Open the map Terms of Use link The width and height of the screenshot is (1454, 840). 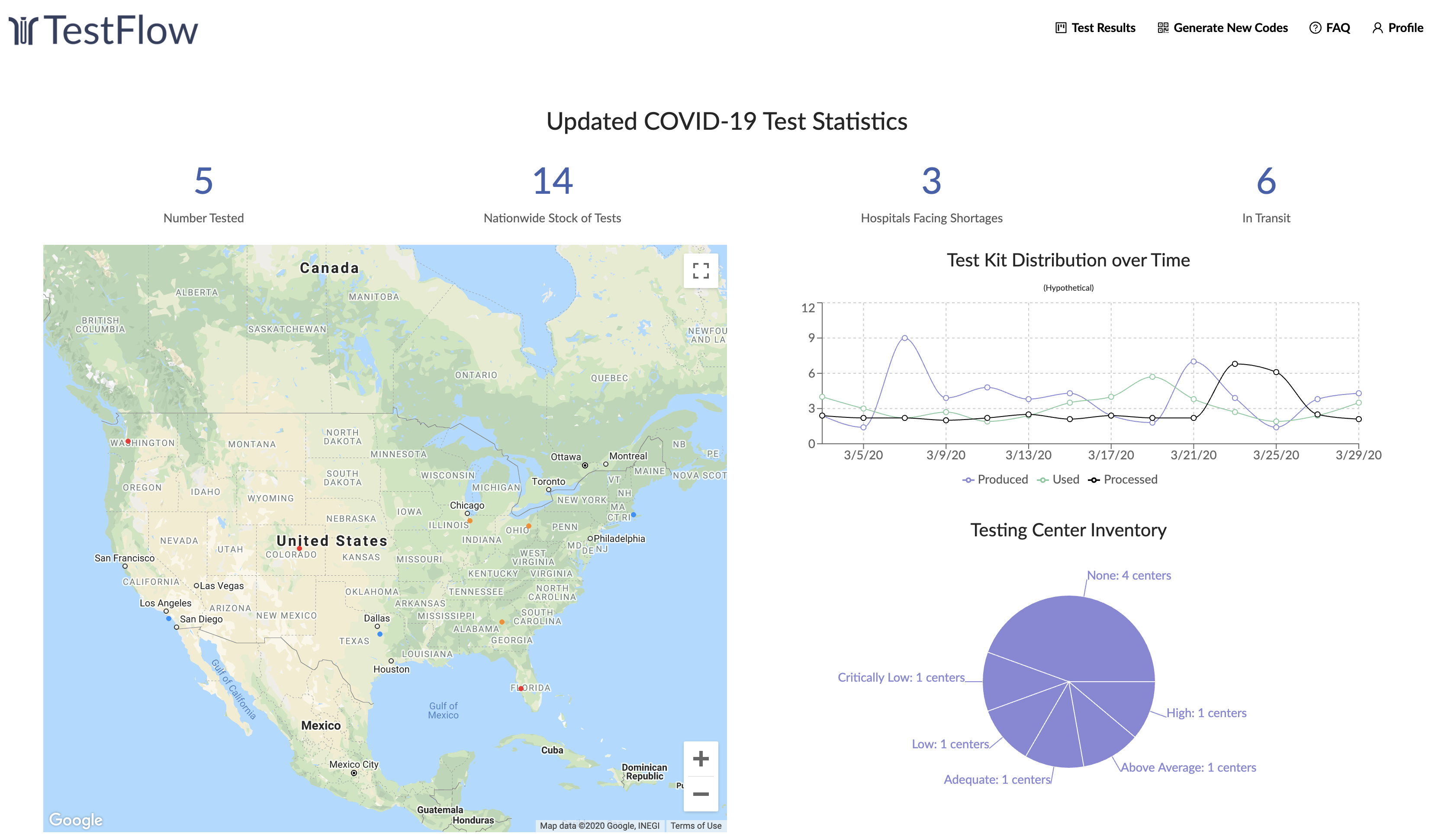click(x=695, y=826)
